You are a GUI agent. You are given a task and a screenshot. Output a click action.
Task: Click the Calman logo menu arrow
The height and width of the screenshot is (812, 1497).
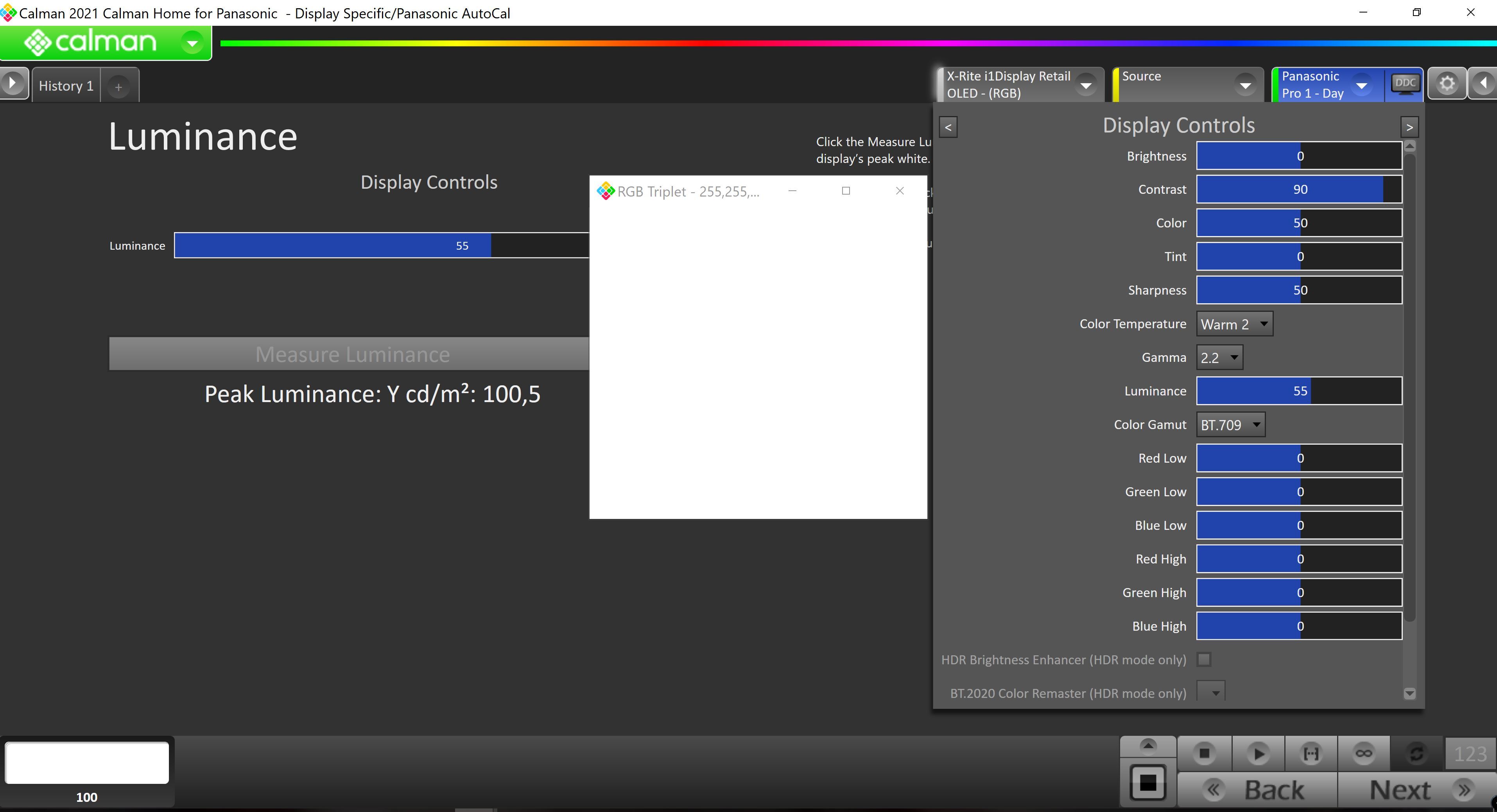tap(192, 43)
